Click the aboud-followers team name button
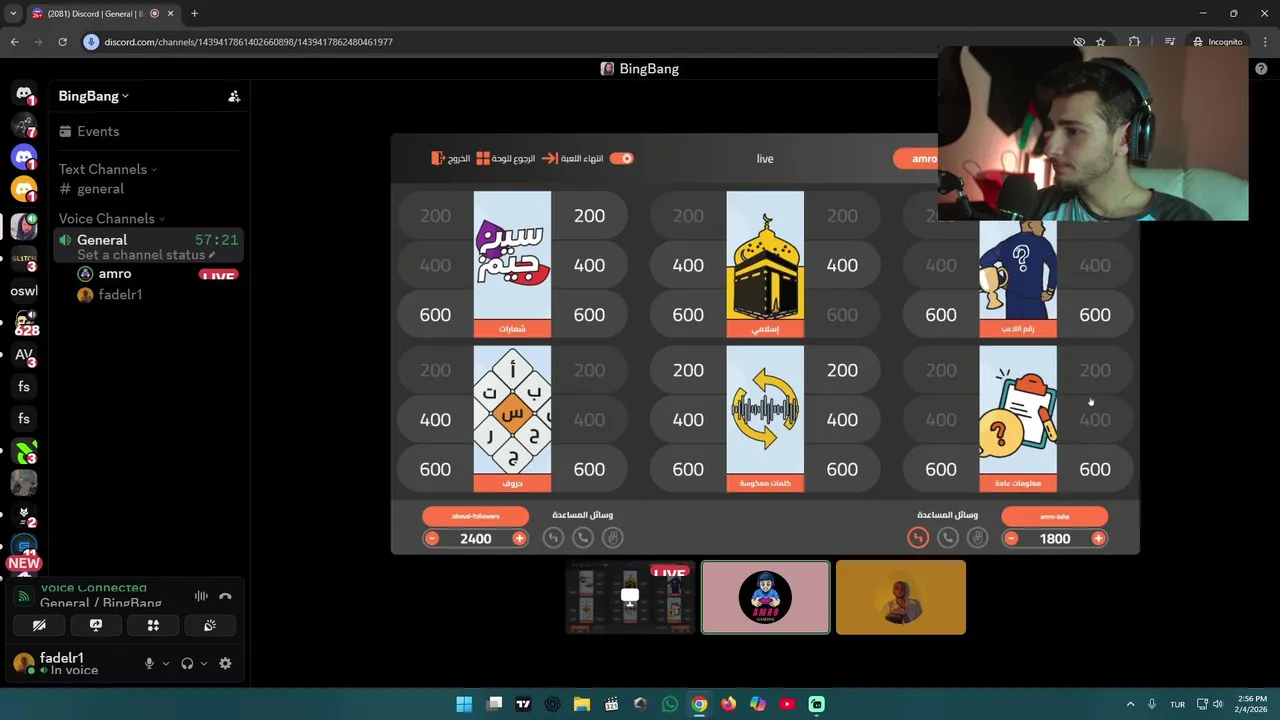 point(475,516)
